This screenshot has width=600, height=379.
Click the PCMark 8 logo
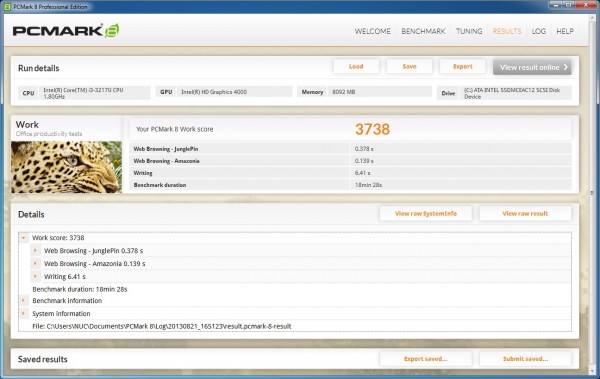point(66,30)
